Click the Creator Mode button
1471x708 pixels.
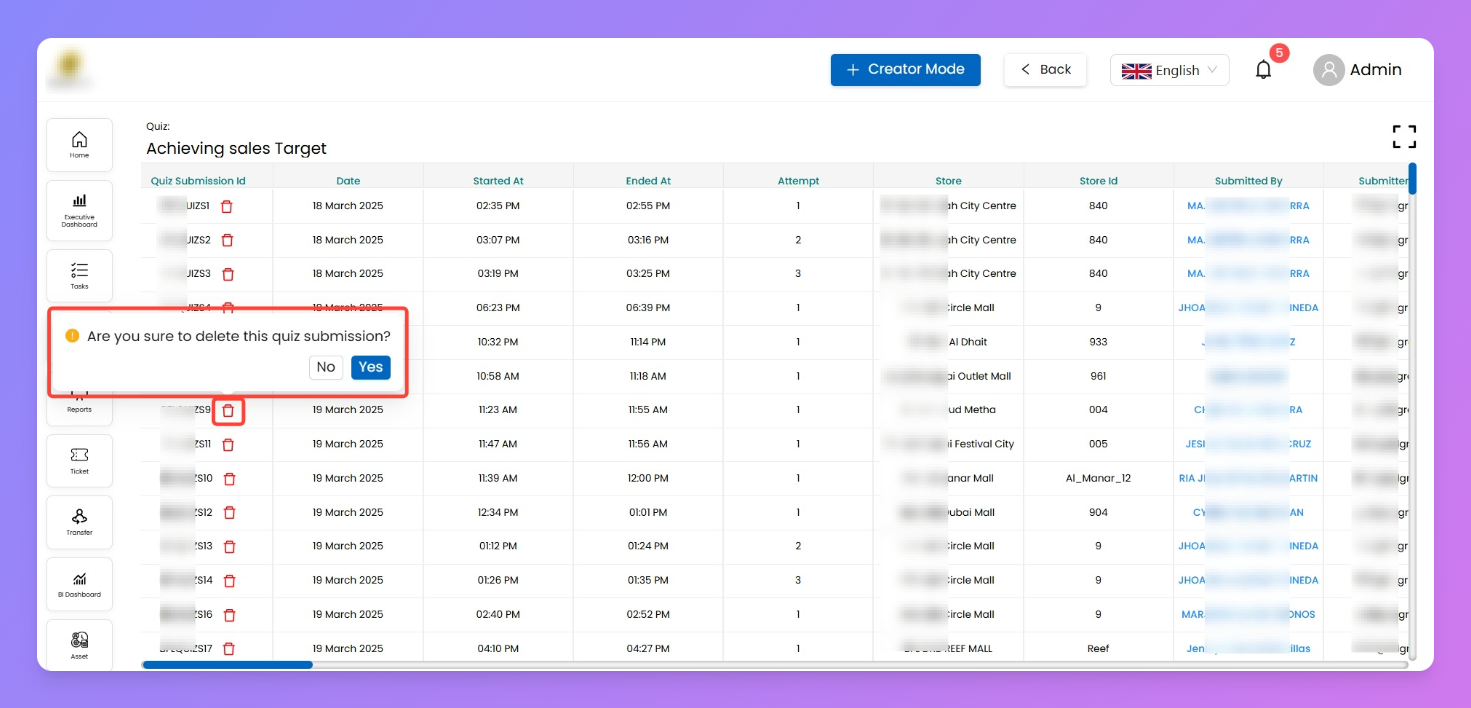[x=905, y=70]
